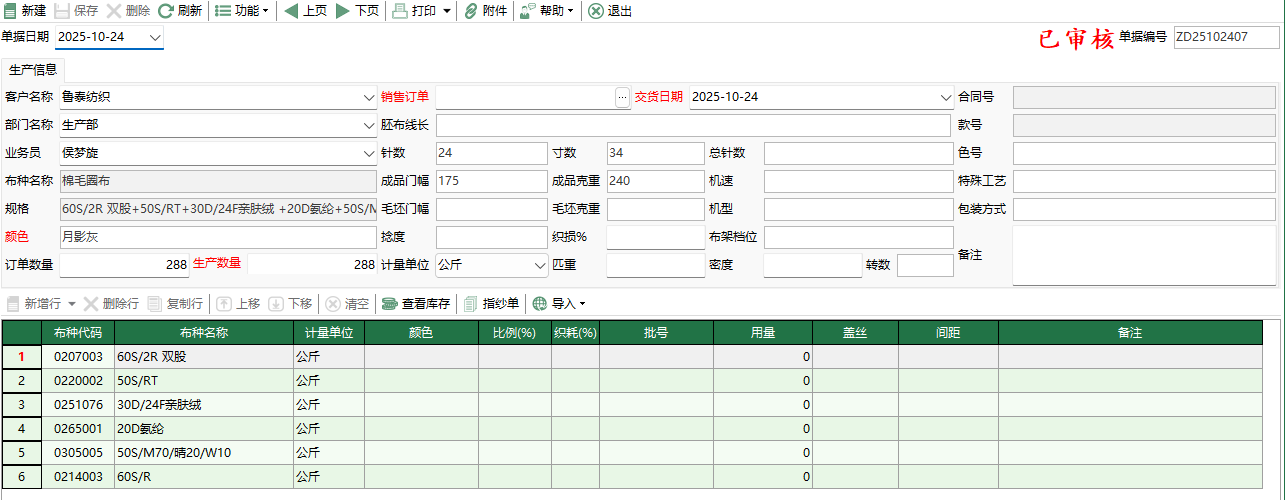Click the 订单数量 field showing 288
The width and height of the screenshot is (1285, 500).
coord(124,265)
